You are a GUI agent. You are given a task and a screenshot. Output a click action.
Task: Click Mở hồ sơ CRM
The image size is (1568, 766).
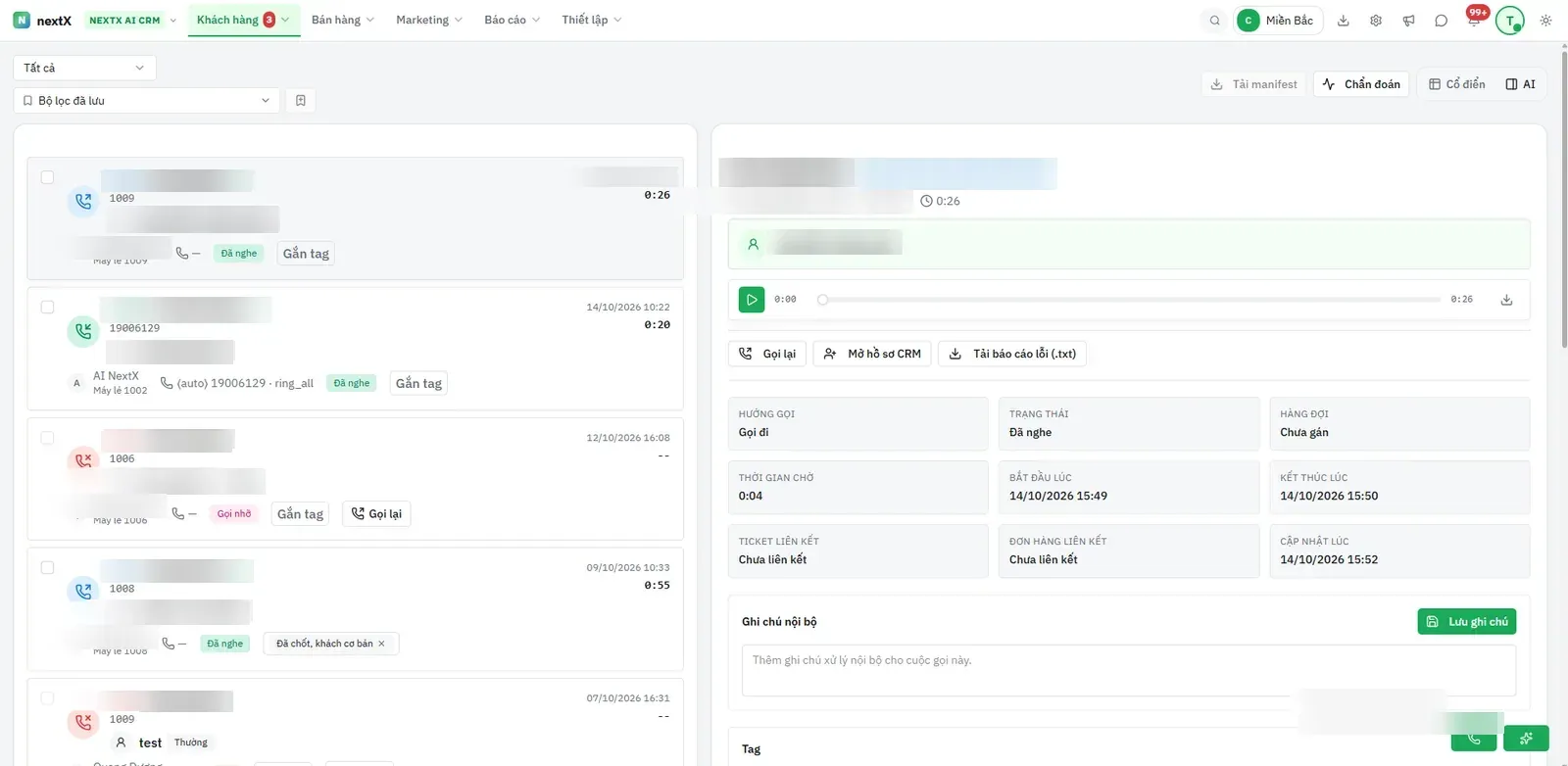pyautogui.click(x=872, y=354)
